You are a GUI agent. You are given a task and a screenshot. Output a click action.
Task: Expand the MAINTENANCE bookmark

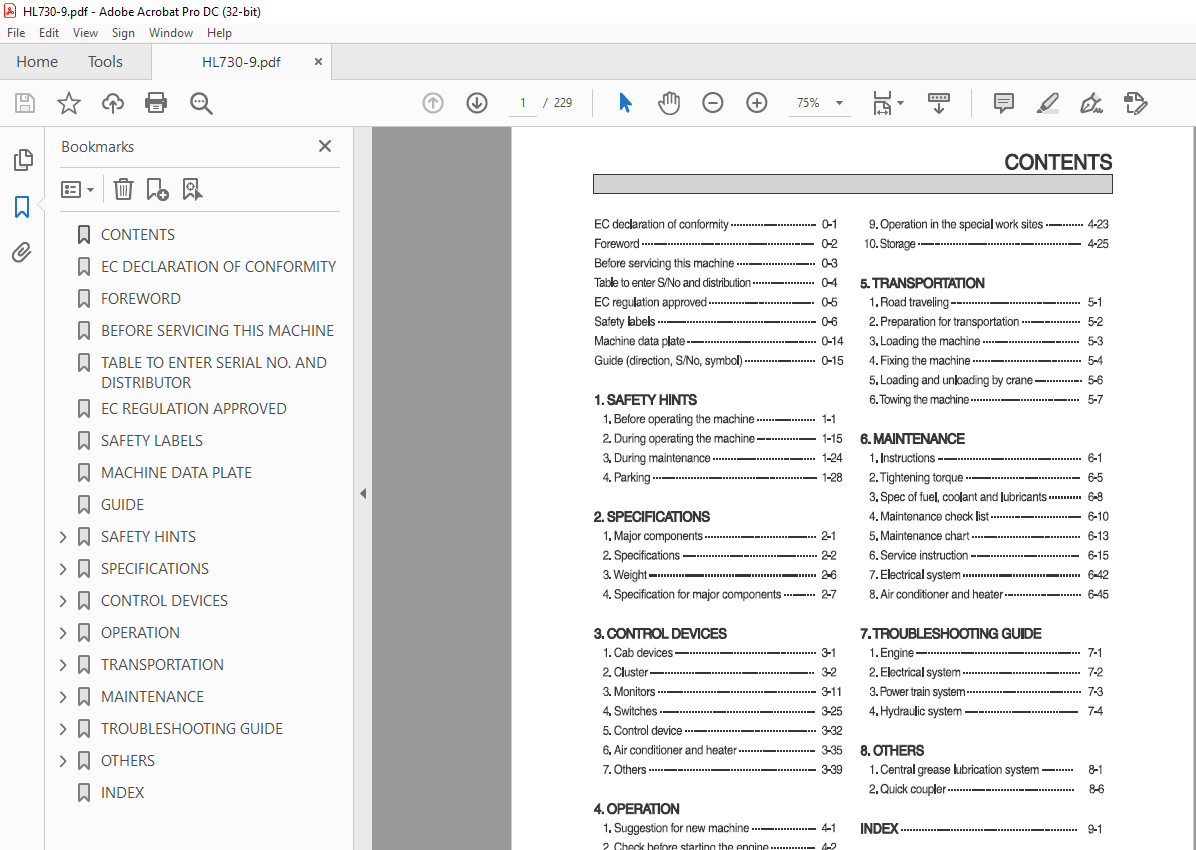63,697
